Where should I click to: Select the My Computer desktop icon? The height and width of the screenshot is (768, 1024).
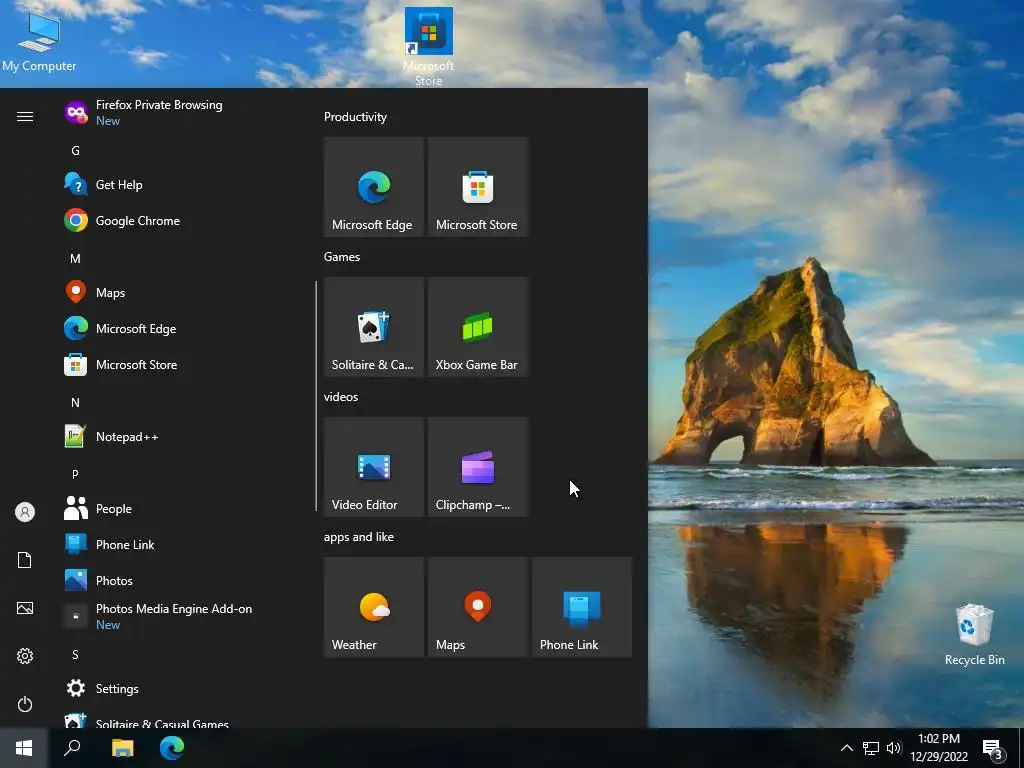[x=39, y=42]
